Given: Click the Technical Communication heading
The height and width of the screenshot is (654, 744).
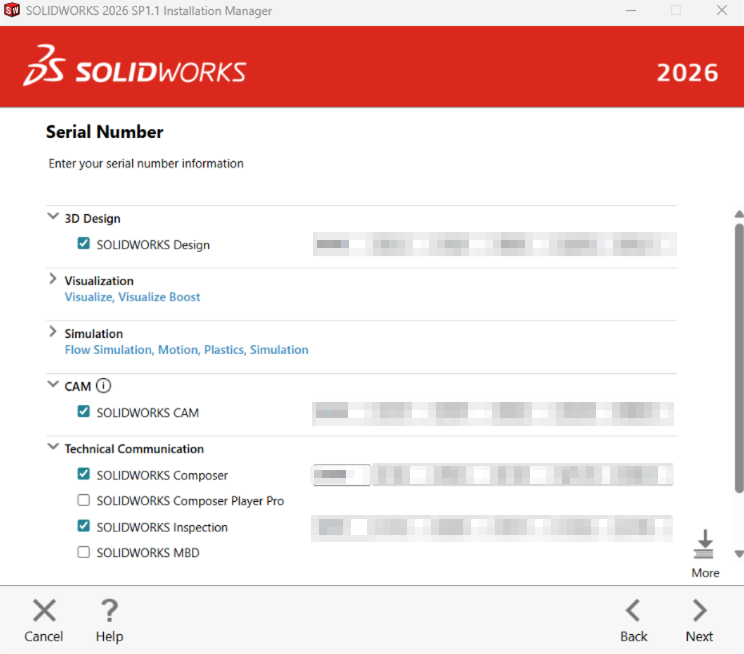Looking at the screenshot, I should 134,449.
